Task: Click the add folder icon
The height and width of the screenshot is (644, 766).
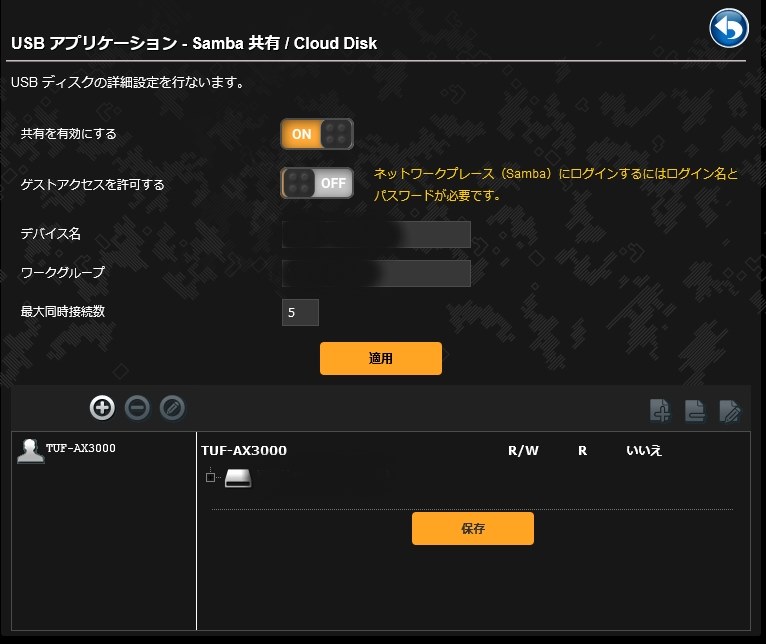Action: click(660, 410)
